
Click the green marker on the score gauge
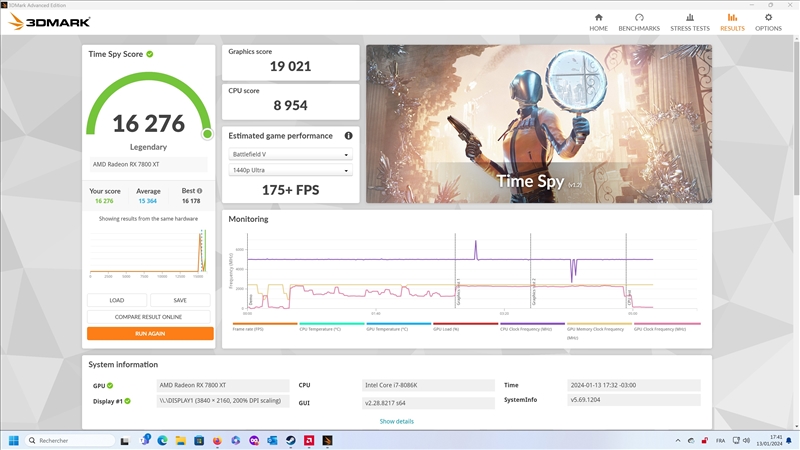click(x=207, y=133)
